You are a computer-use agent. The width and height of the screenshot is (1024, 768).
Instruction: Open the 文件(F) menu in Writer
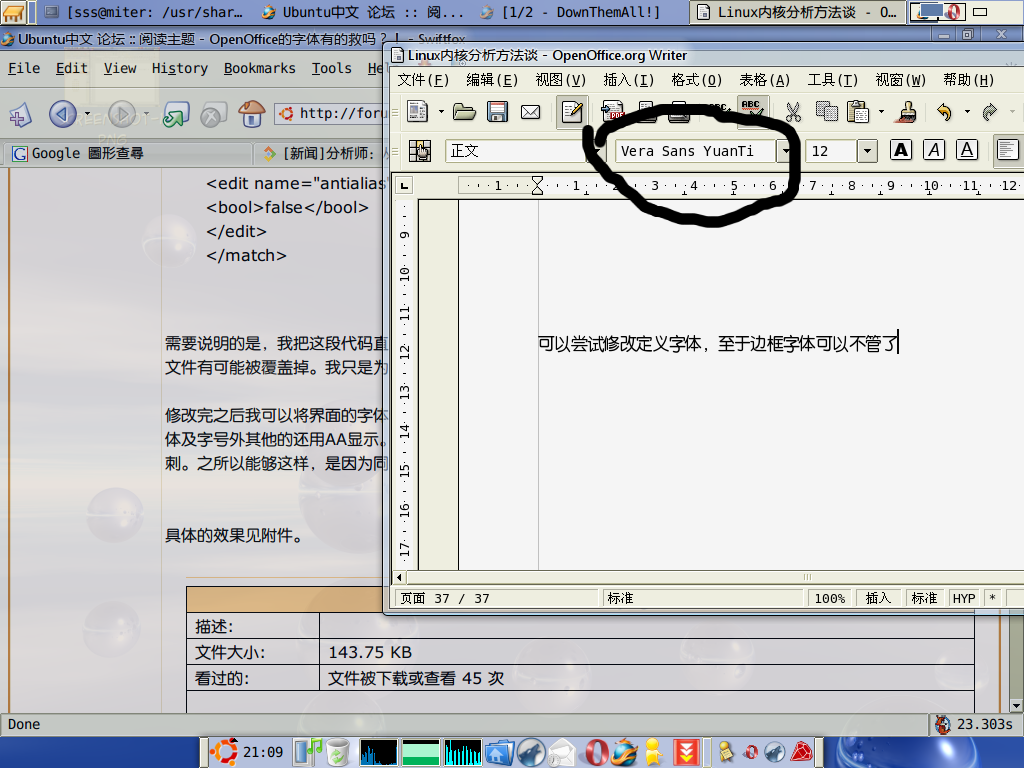pos(423,80)
